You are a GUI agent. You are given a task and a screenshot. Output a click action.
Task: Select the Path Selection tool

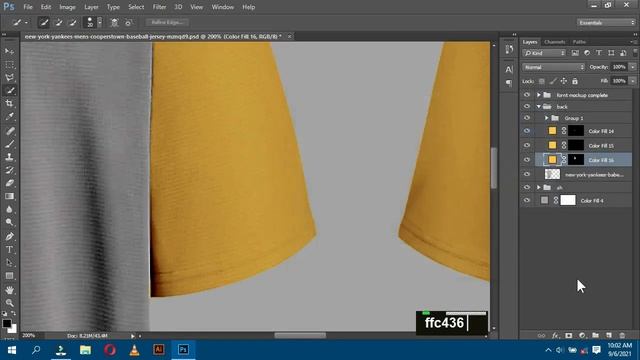click(x=9, y=262)
